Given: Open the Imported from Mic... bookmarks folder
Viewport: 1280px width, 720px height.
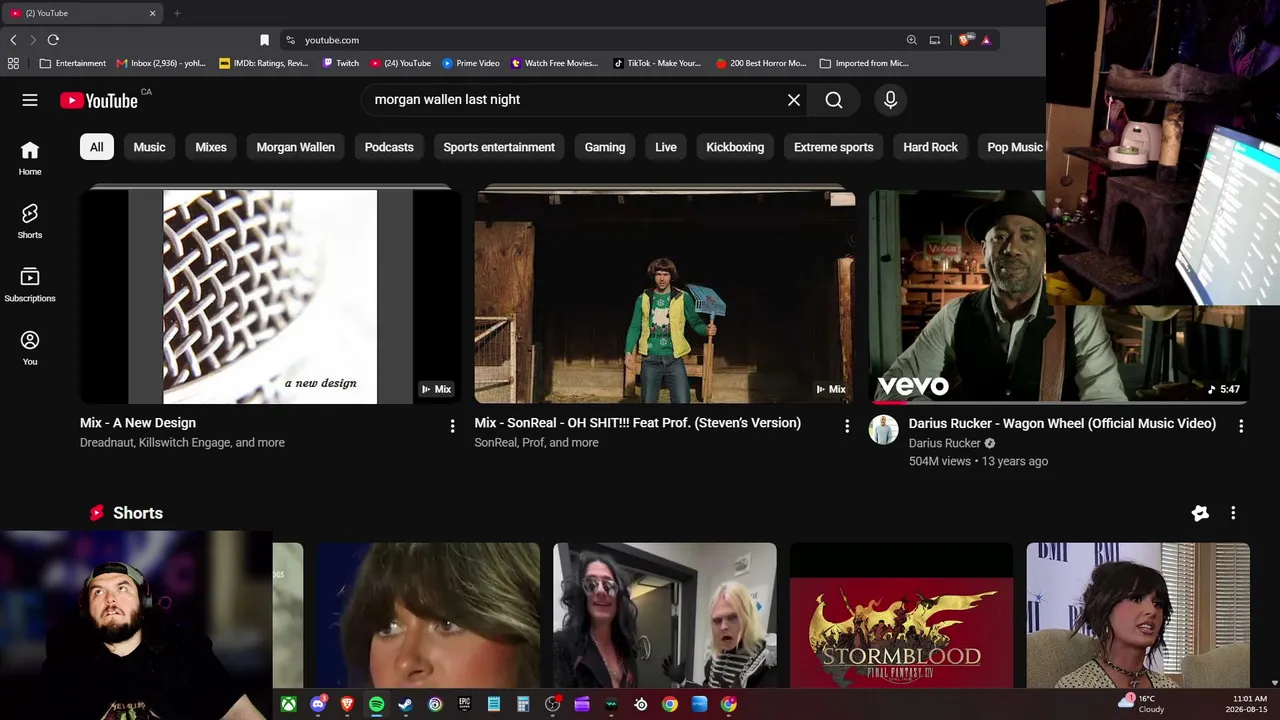Looking at the screenshot, I should (x=864, y=63).
